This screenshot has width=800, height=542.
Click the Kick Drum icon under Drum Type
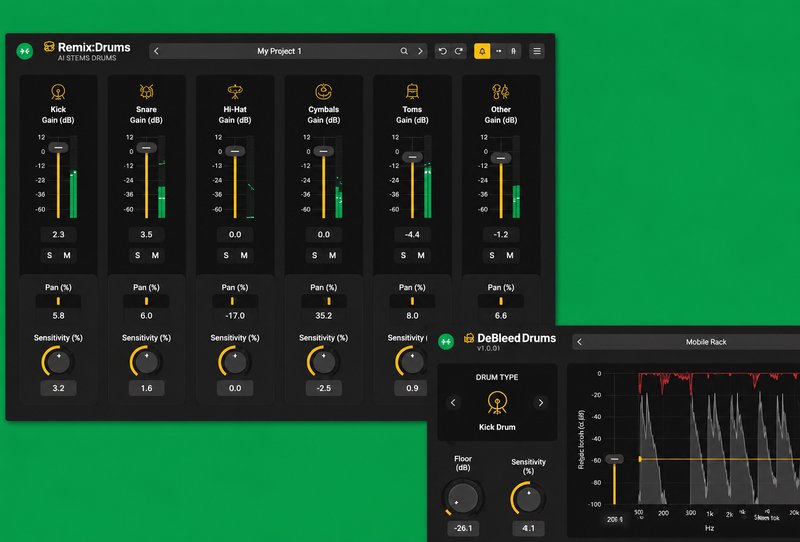coord(497,403)
